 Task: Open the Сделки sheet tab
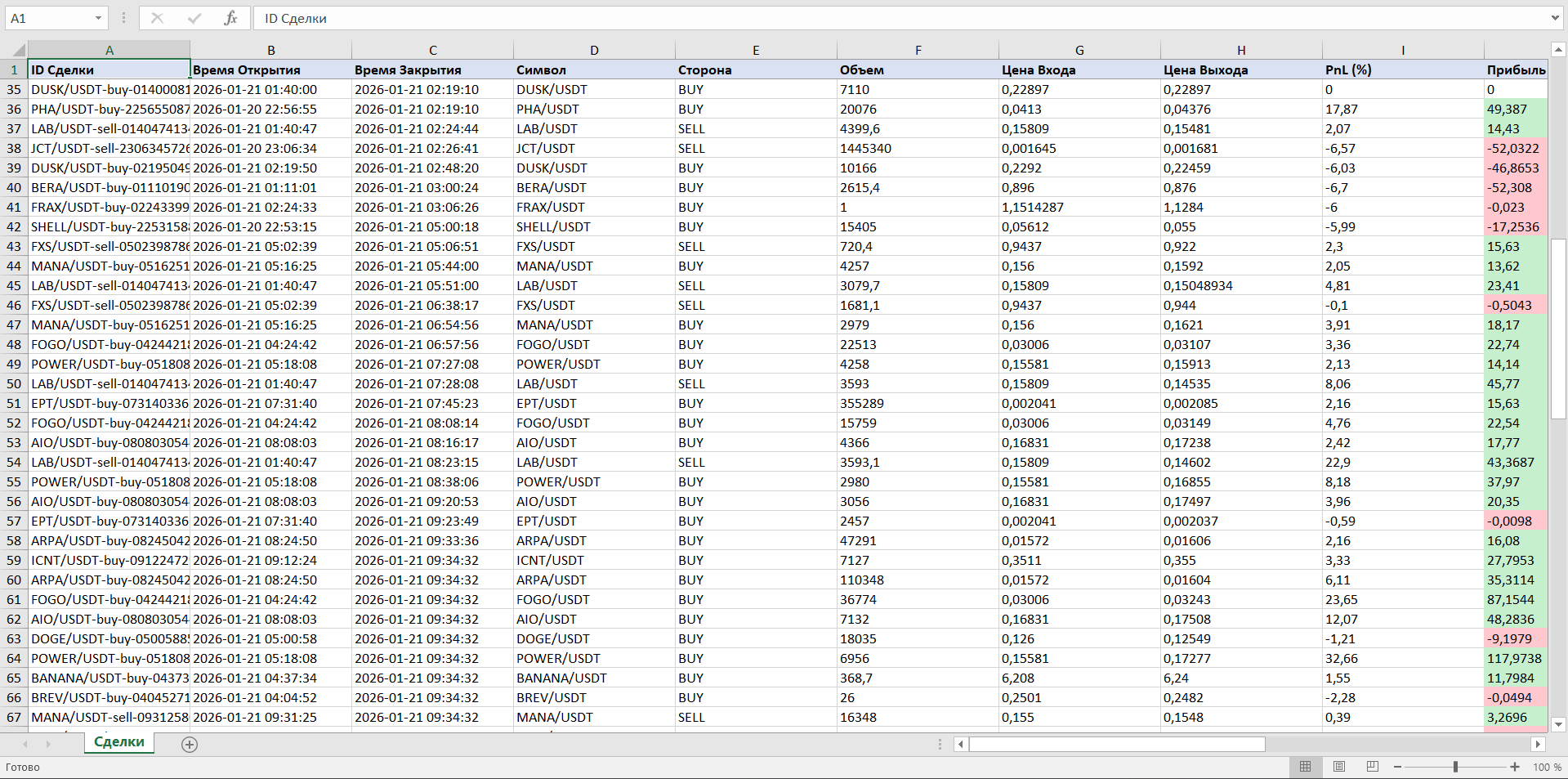click(x=119, y=742)
